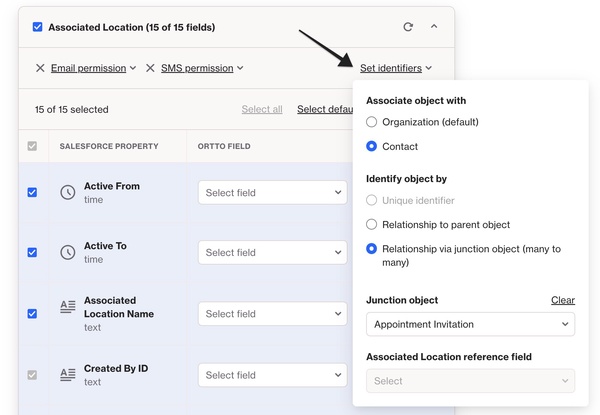
Task: Uncheck the Associated Location header checkbox
Action: tap(38, 27)
